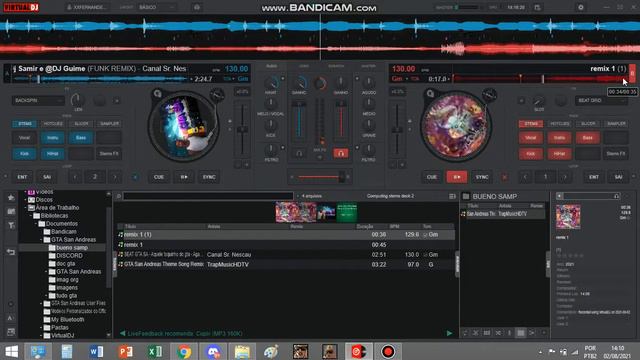Collapse GTA San Andreas folder tree node
Viewport: 640px width, 360px height.
pos(41,240)
